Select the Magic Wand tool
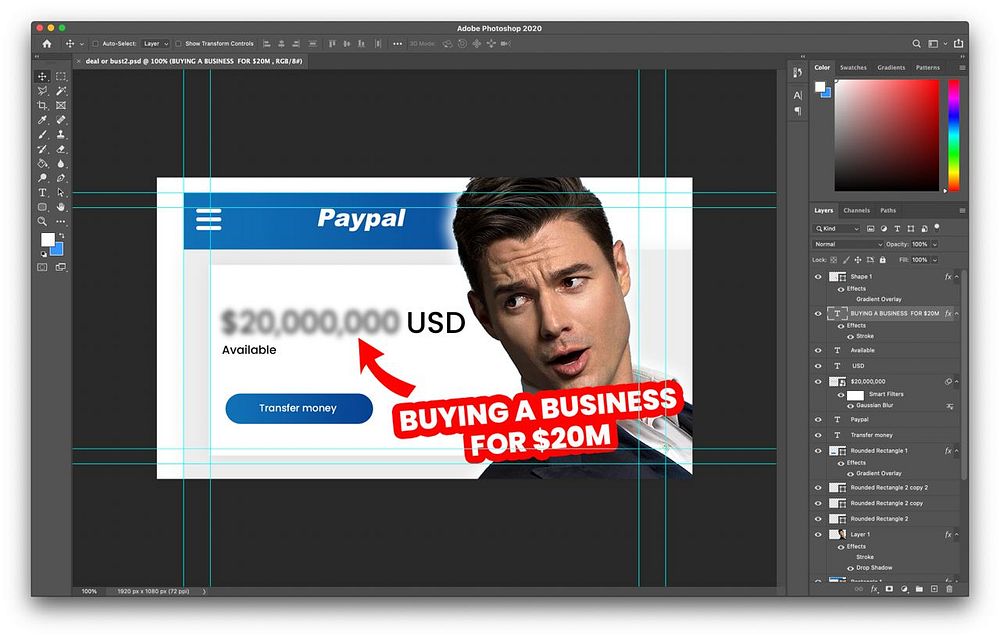 [61, 91]
